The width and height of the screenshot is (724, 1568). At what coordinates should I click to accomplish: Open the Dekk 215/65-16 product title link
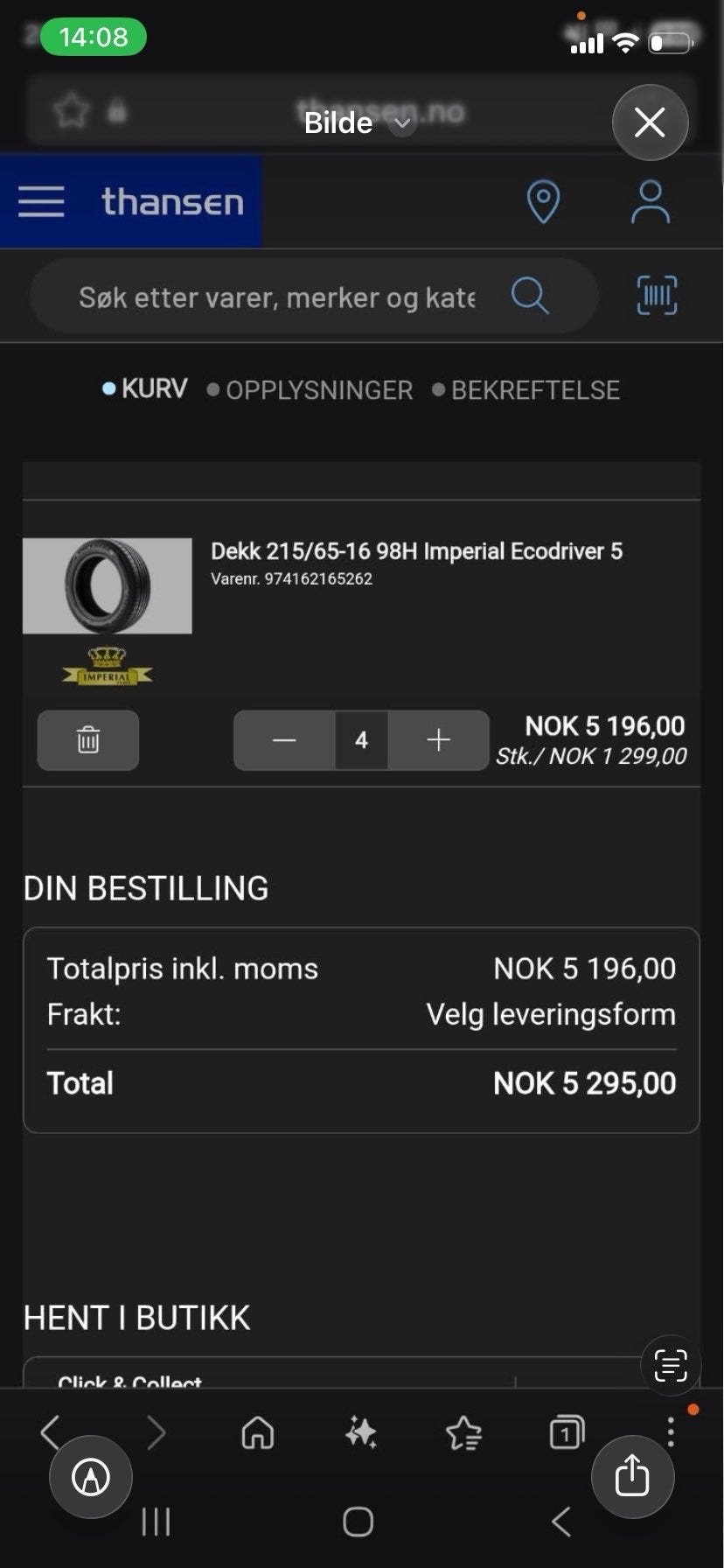[x=416, y=551]
